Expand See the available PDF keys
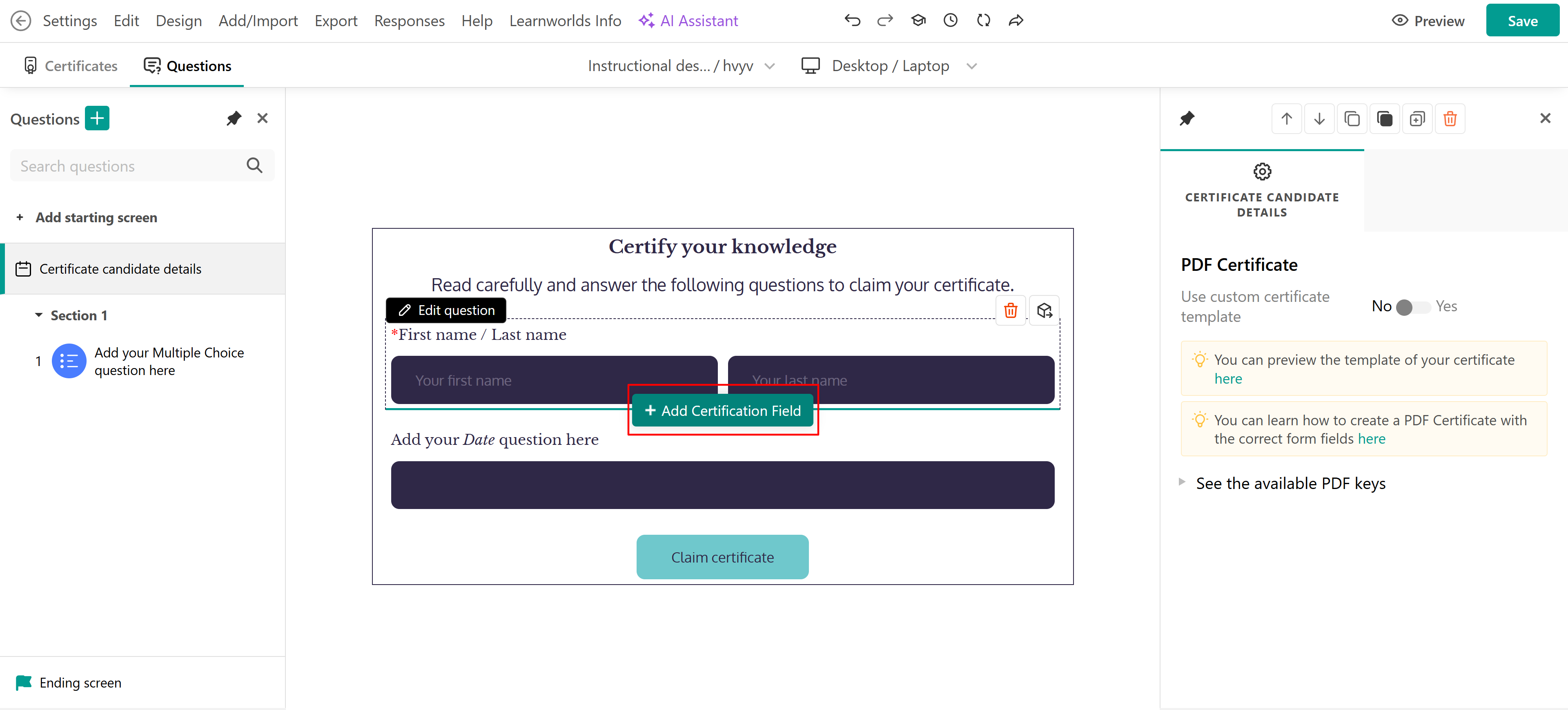This screenshot has width=1568, height=710. coord(1290,484)
